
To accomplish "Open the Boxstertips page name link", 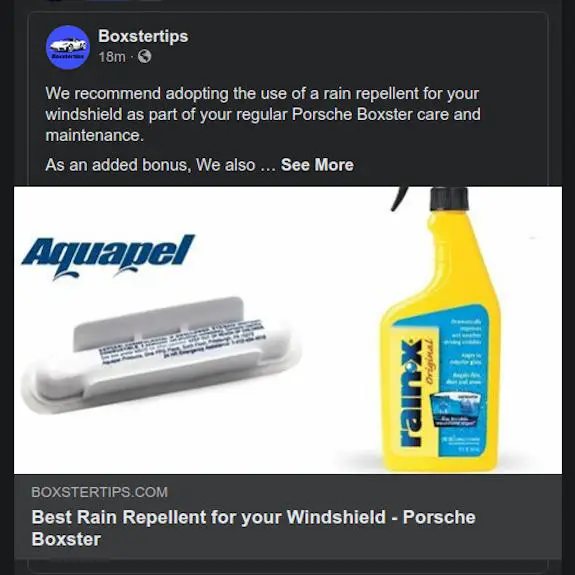I will click(143, 36).
